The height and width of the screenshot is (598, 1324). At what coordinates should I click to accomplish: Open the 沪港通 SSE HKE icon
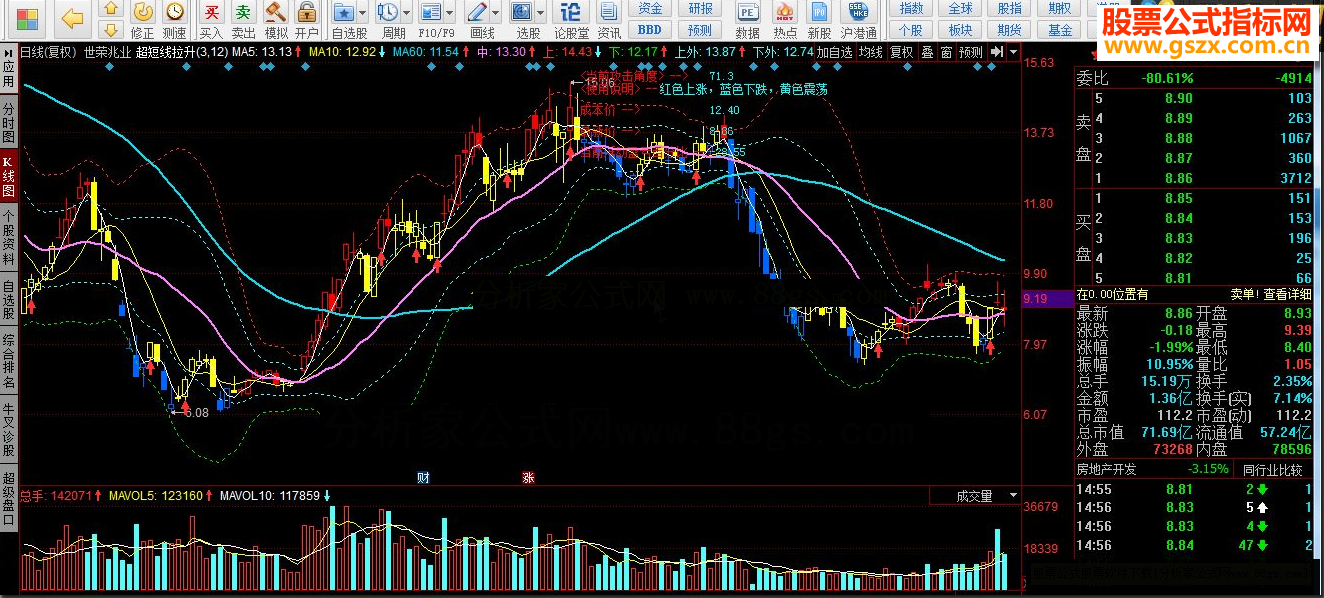pyautogui.click(x=857, y=12)
